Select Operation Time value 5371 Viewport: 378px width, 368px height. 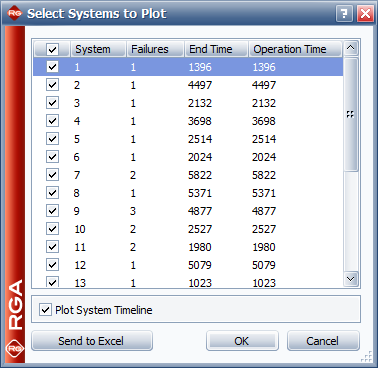tap(264, 193)
